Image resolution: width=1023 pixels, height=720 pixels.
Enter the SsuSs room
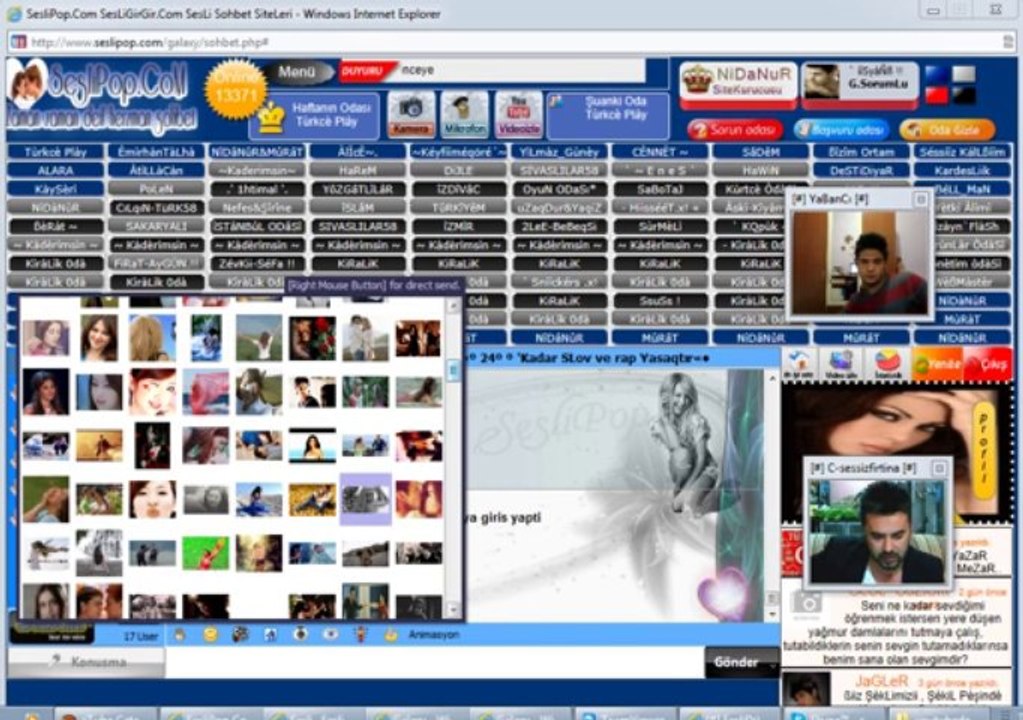[x=660, y=301]
